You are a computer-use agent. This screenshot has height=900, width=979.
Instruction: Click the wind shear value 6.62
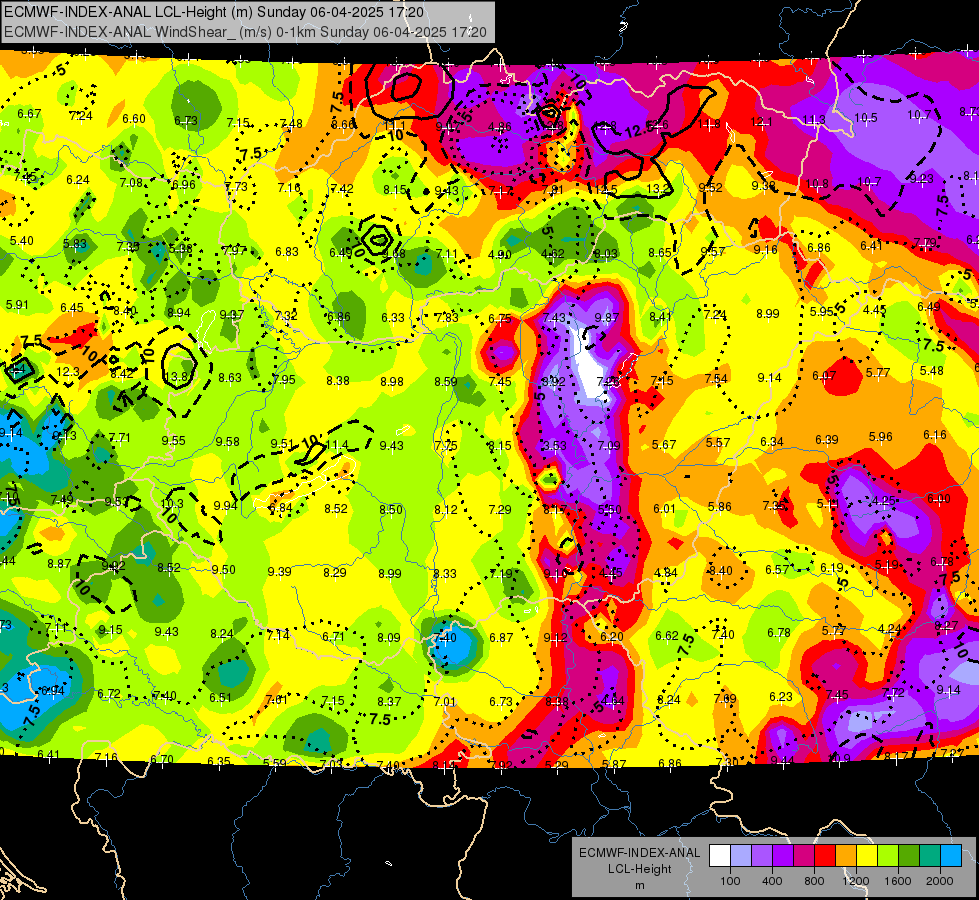point(667,635)
